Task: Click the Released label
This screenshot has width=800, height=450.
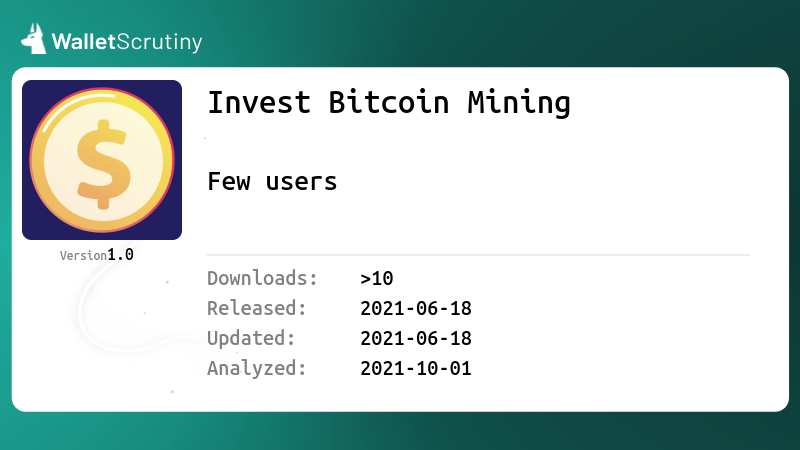Action: (x=257, y=308)
